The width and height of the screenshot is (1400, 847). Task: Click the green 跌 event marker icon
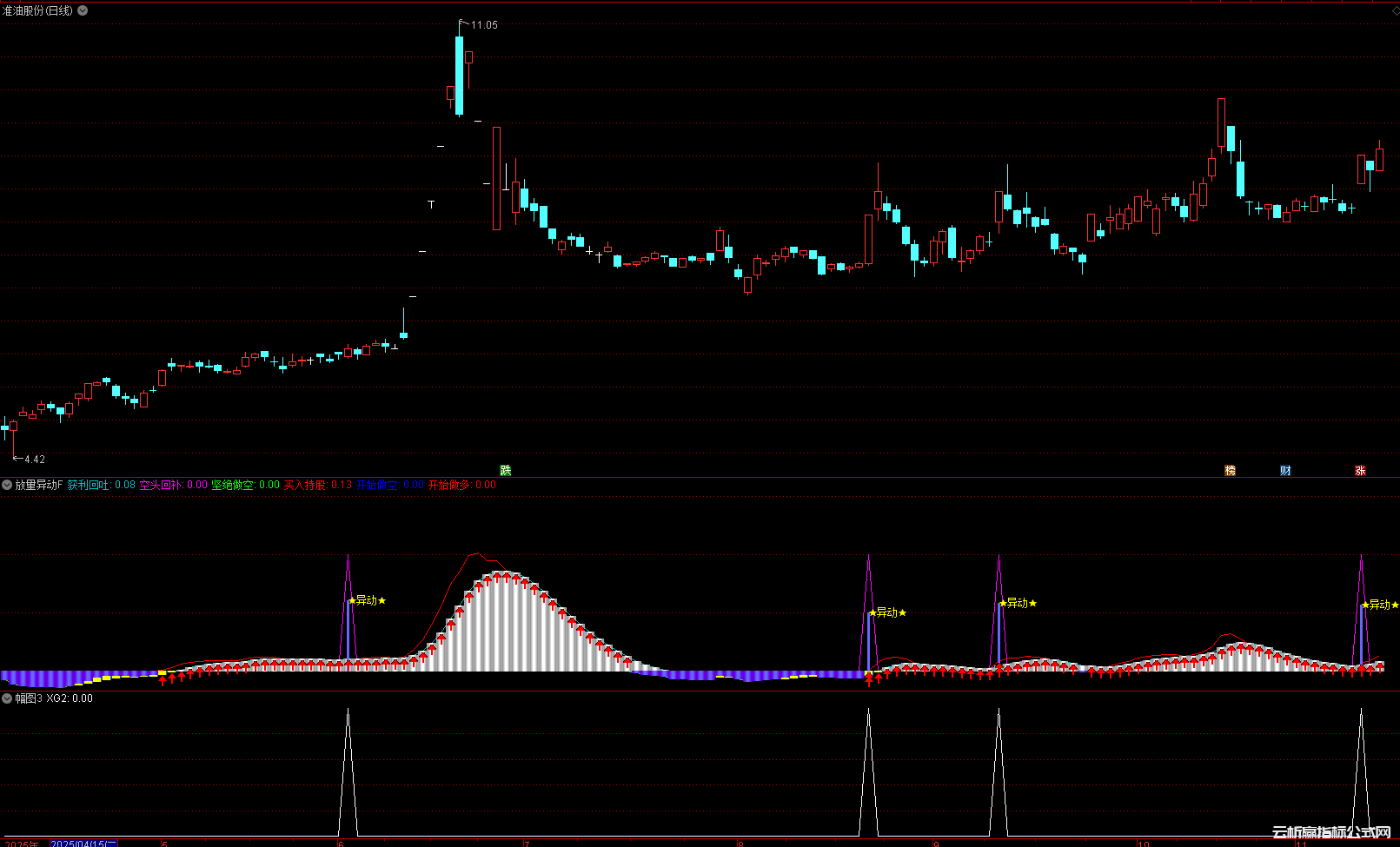(x=506, y=471)
